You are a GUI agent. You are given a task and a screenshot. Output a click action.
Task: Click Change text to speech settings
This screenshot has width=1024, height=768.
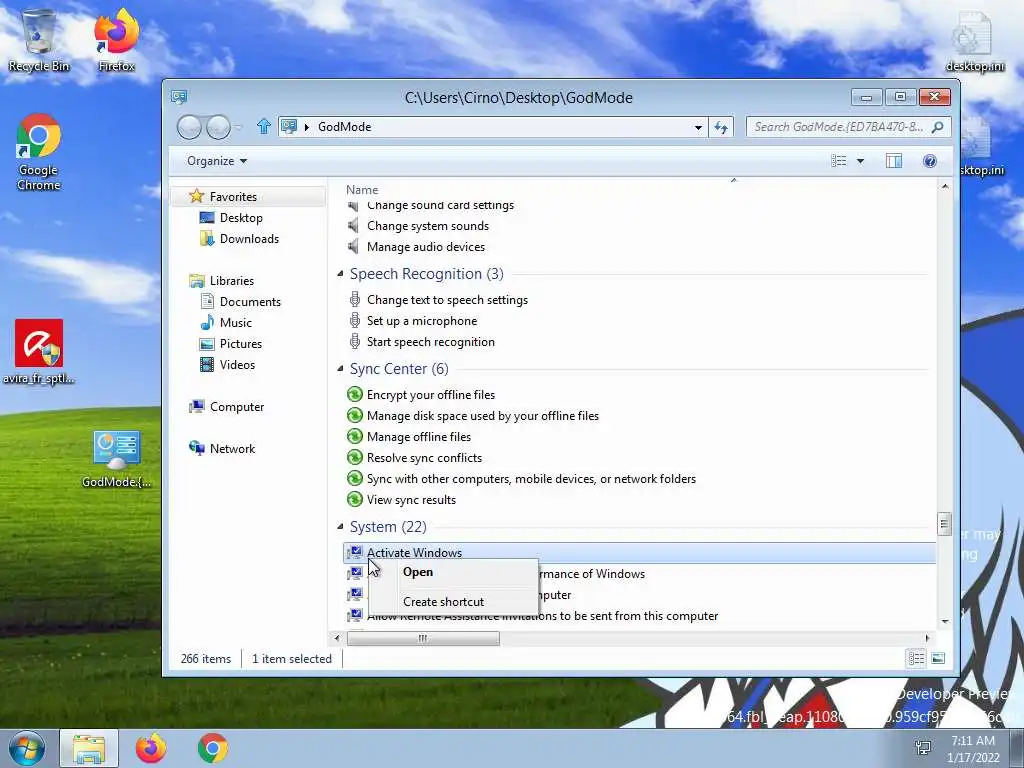coord(447,300)
